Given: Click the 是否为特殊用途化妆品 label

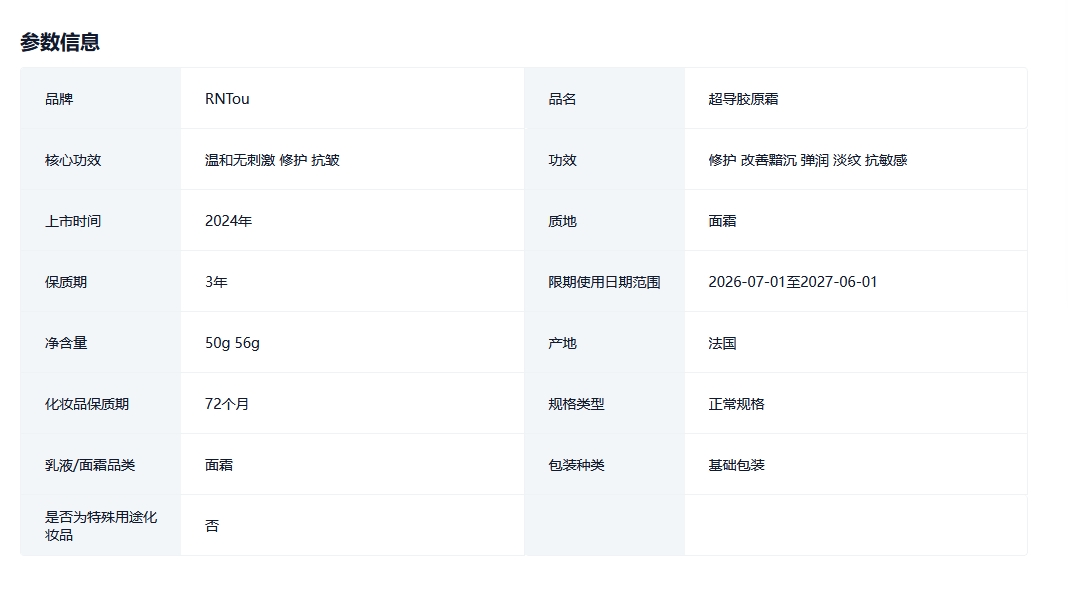Looking at the screenshot, I should (x=100, y=526).
